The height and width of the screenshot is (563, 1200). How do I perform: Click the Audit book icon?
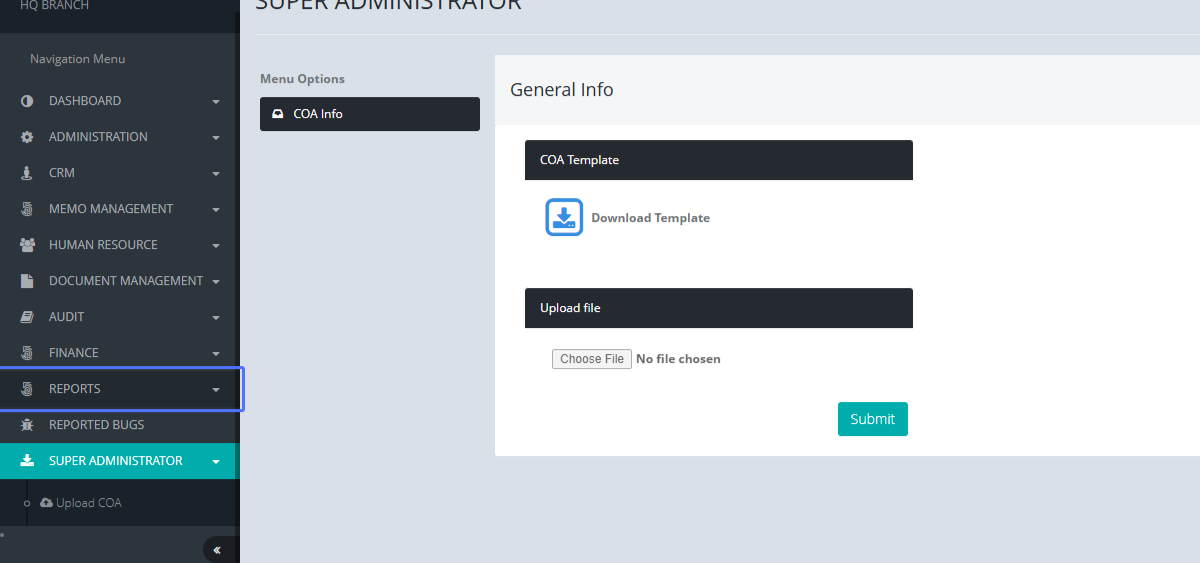[x=27, y=317]
